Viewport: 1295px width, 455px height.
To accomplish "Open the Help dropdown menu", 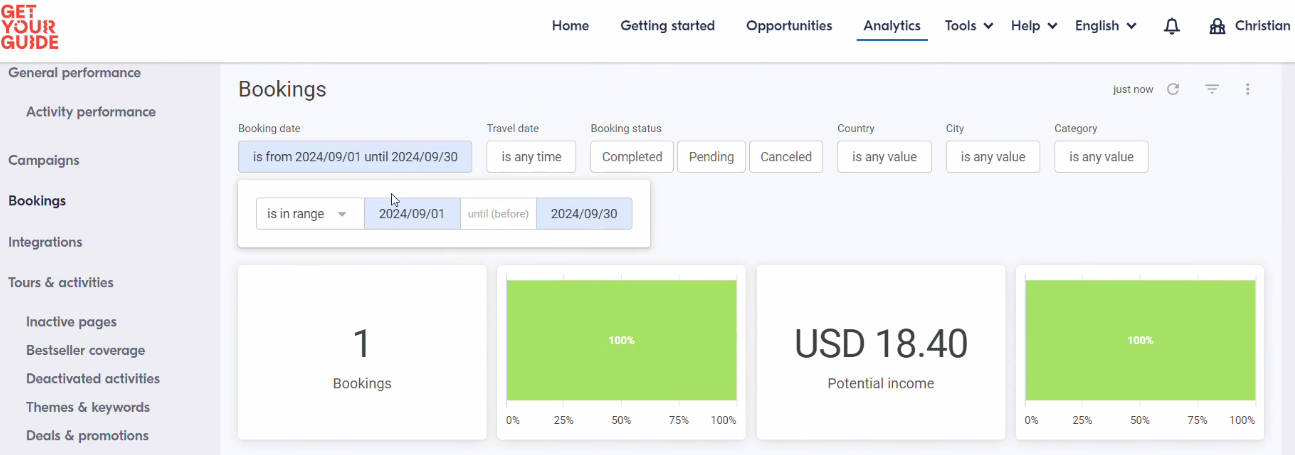I will coord(1034,26).
